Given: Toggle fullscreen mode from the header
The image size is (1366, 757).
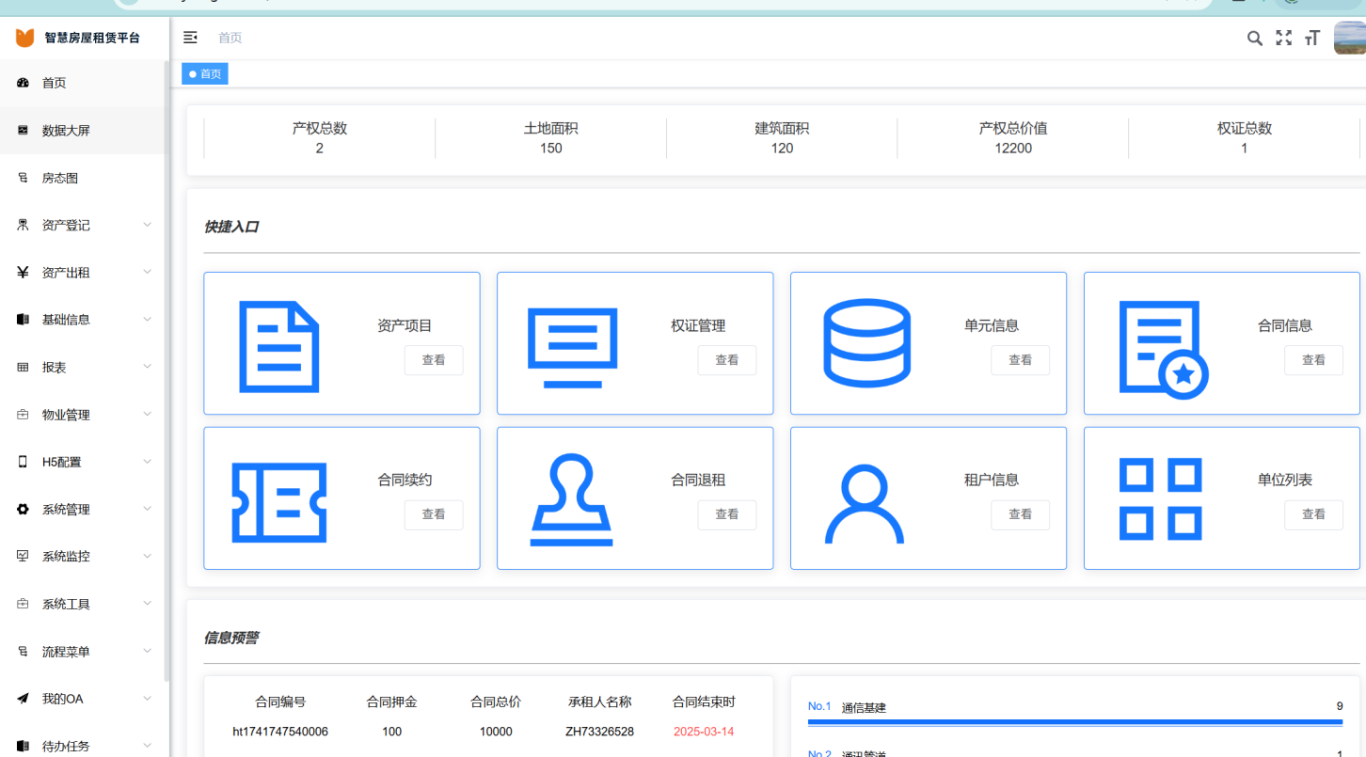Looking at the screenshot, I should pos(1284,37).
